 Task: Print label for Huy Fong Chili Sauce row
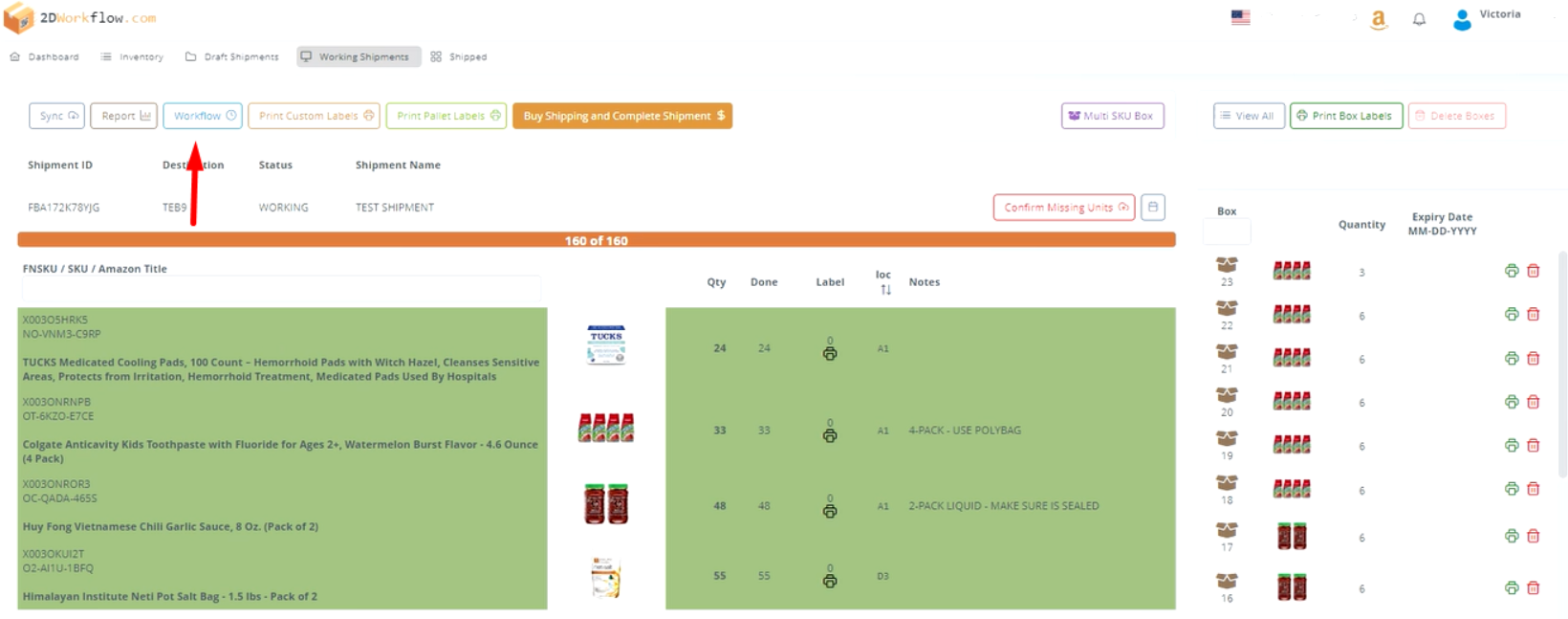tap(830, 511)
